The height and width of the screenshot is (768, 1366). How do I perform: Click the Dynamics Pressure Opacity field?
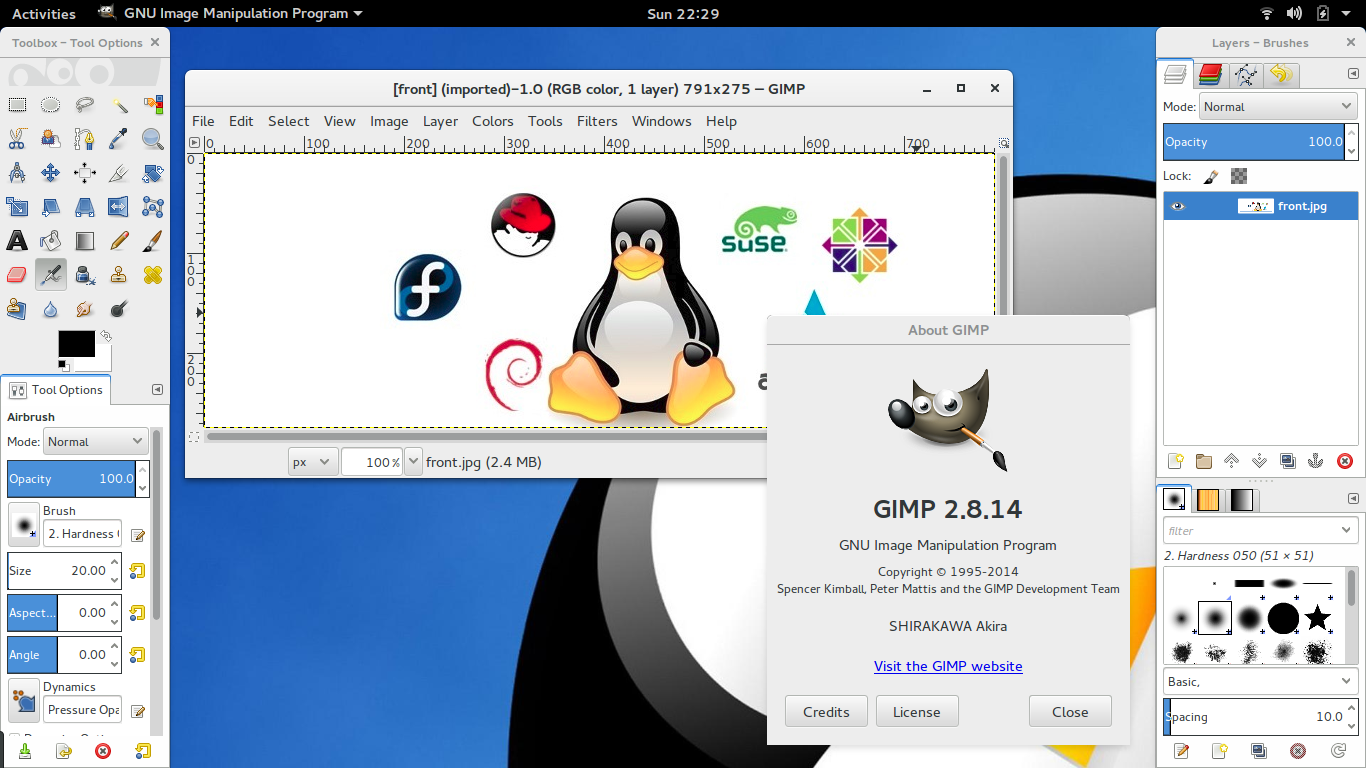coord(83,710)
